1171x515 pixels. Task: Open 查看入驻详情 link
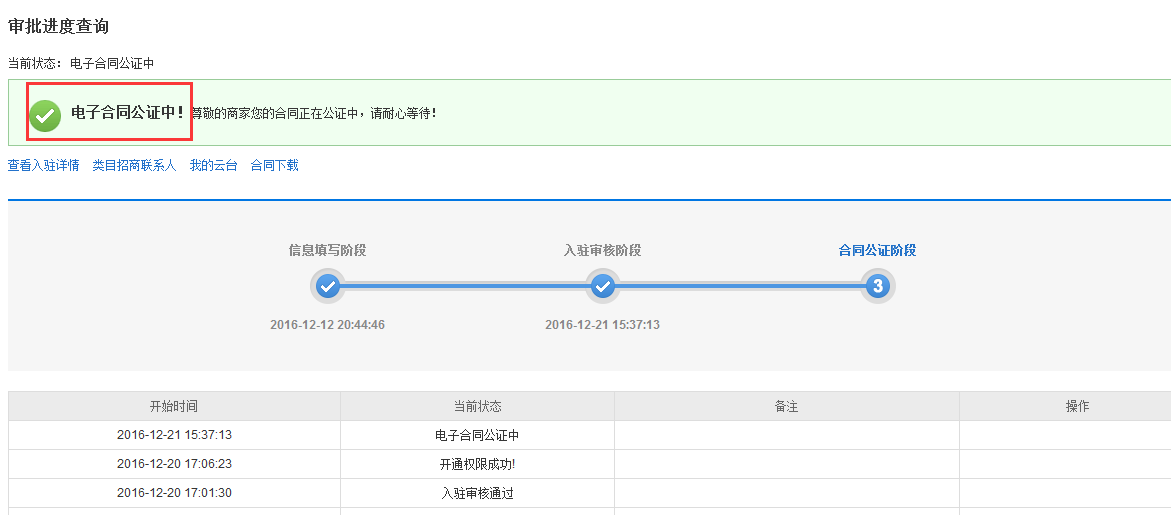pos(43,166)
